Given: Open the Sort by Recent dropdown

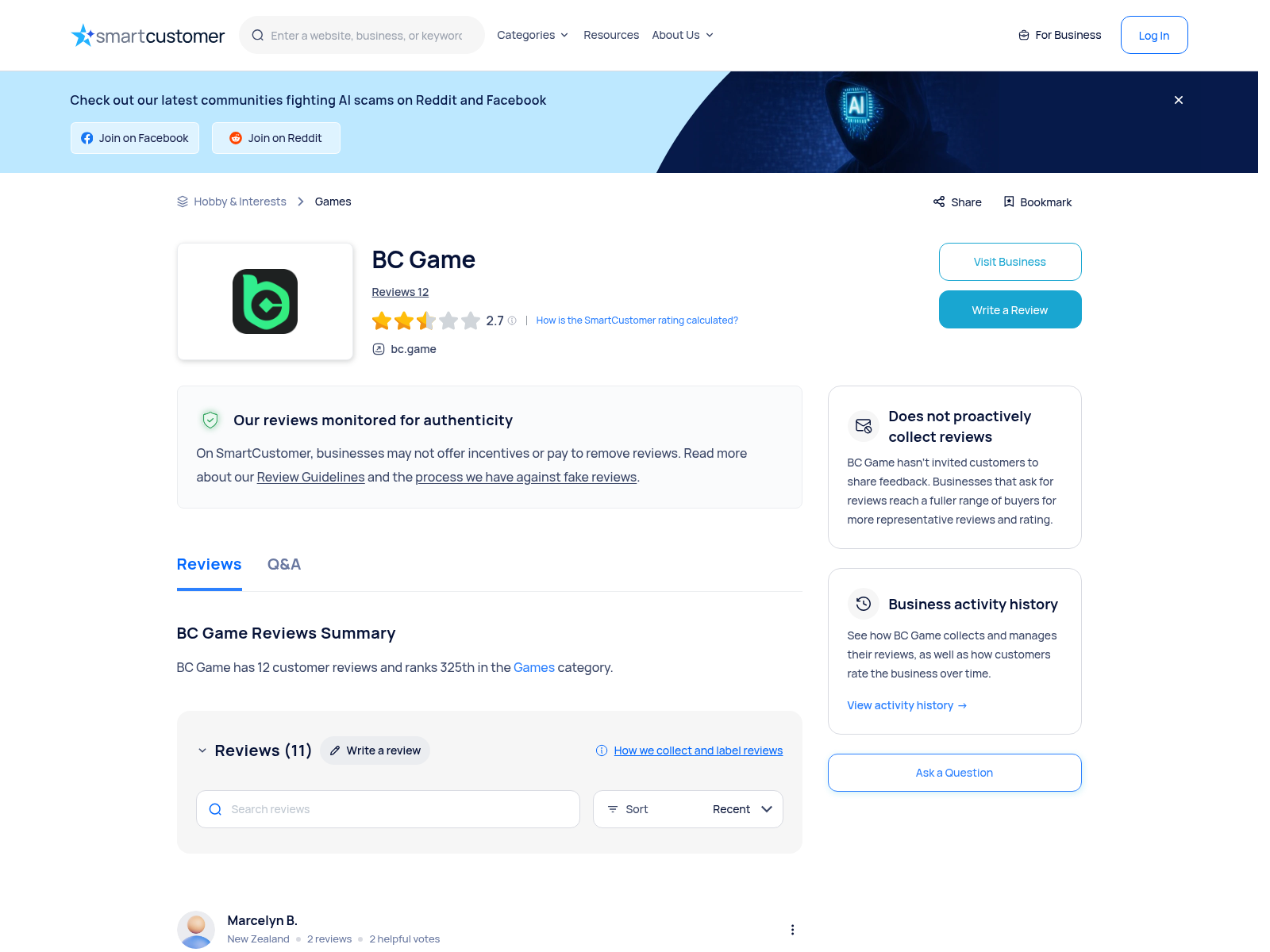Looking at the screenshot, I should 688,809.
